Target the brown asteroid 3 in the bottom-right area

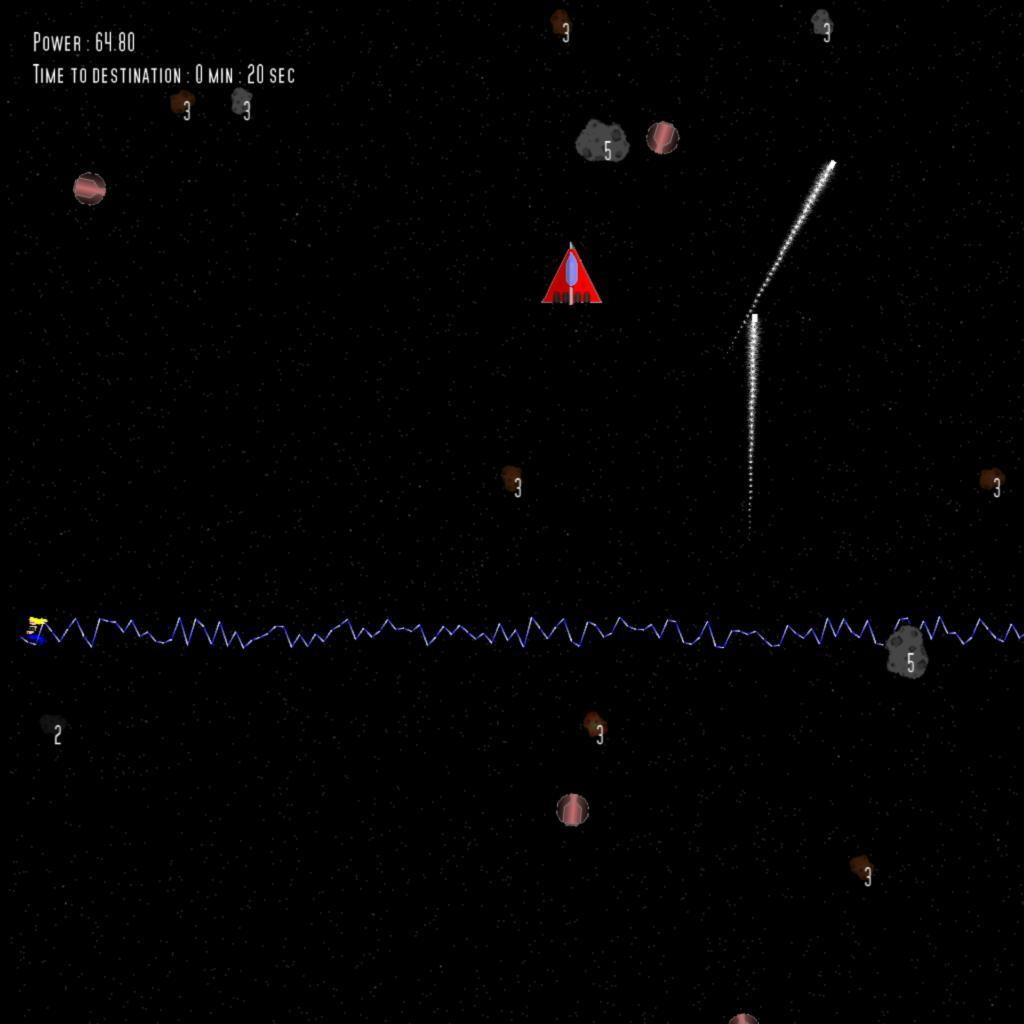pos(862,868)
